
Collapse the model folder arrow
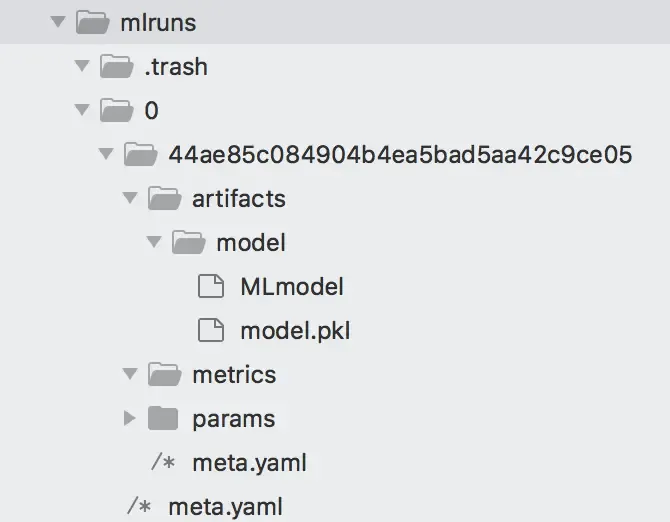coord(153,241)
